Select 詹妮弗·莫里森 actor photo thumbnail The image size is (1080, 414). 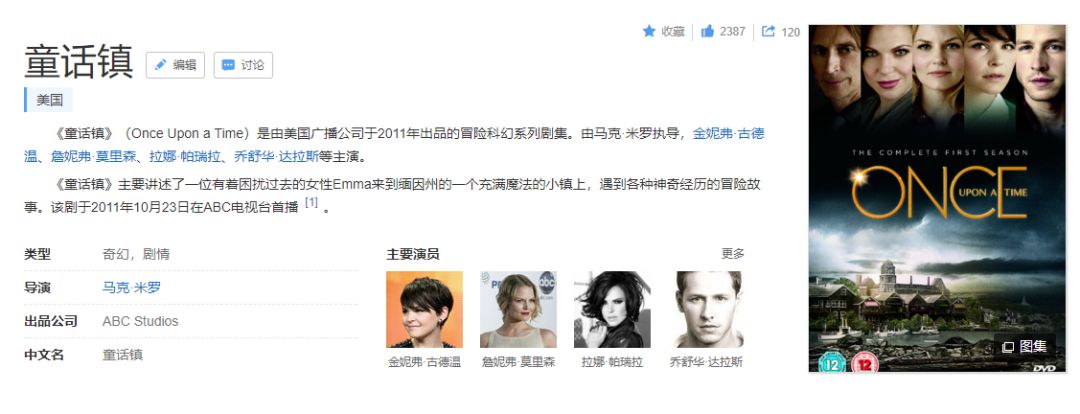click(518, 309)
